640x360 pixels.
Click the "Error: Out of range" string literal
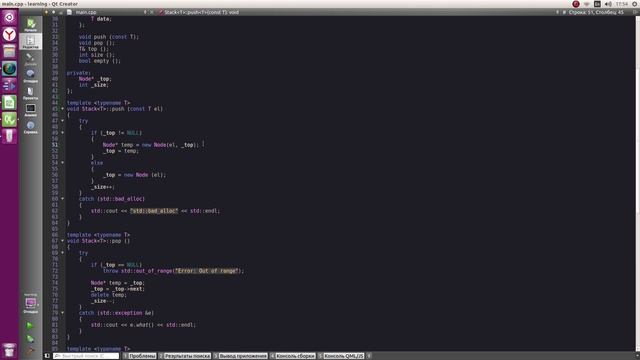pyautogui.click(x=206, y=271)
